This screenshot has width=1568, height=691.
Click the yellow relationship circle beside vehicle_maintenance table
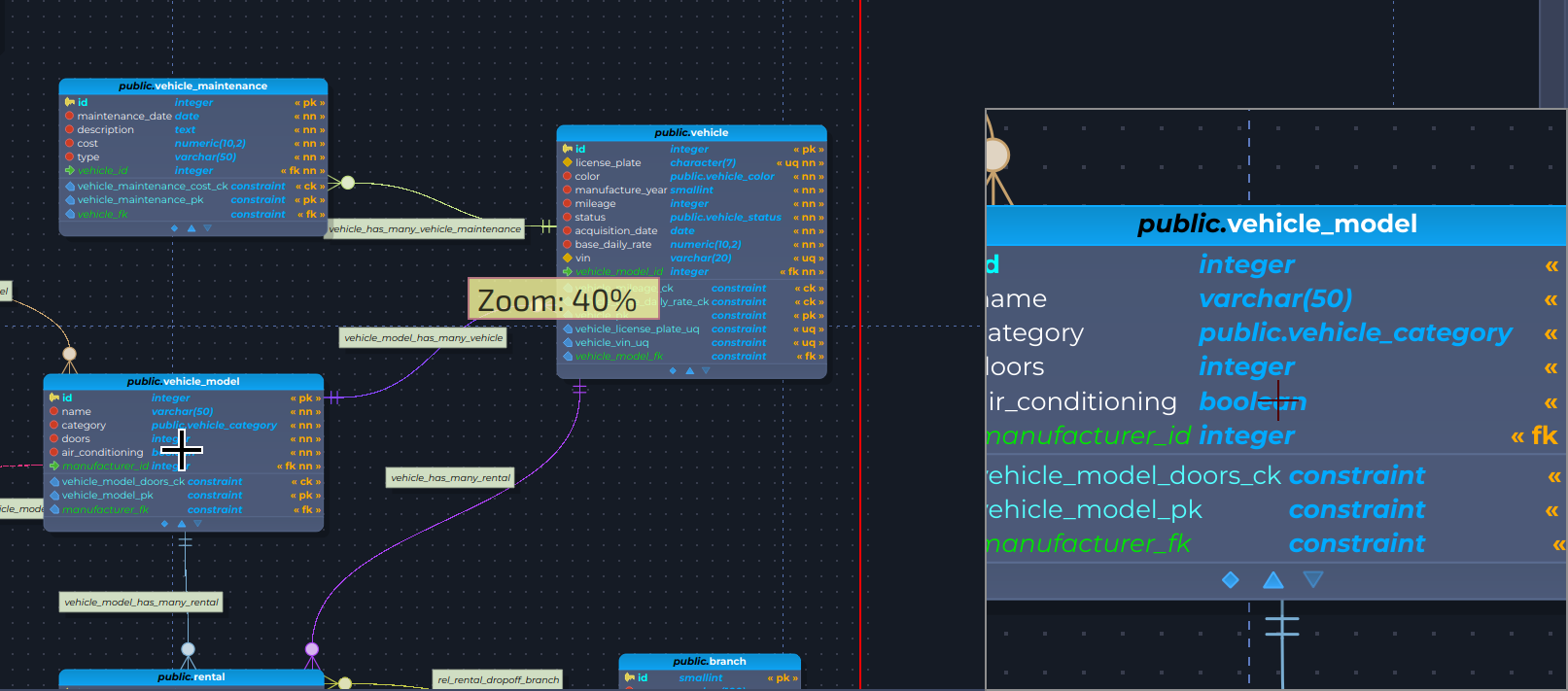[x=348, y=183]
